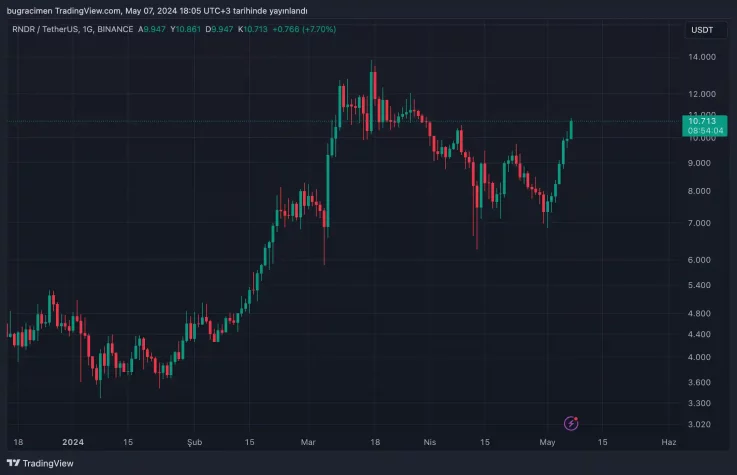The height and width of the screenshot is (475, 737).
Task: Click the A9.947 open price value
Action: (x=153, y=30)
